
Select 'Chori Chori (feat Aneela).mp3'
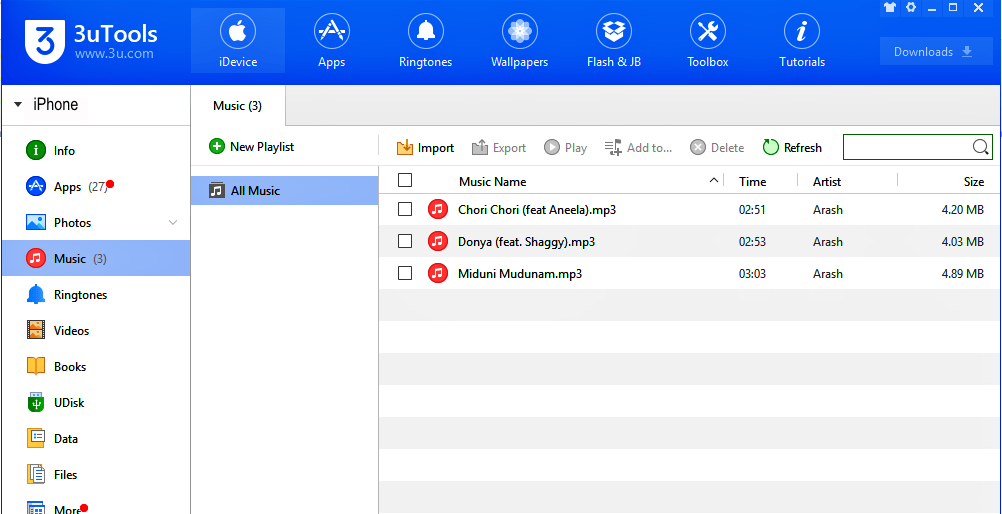click(537, 210)
